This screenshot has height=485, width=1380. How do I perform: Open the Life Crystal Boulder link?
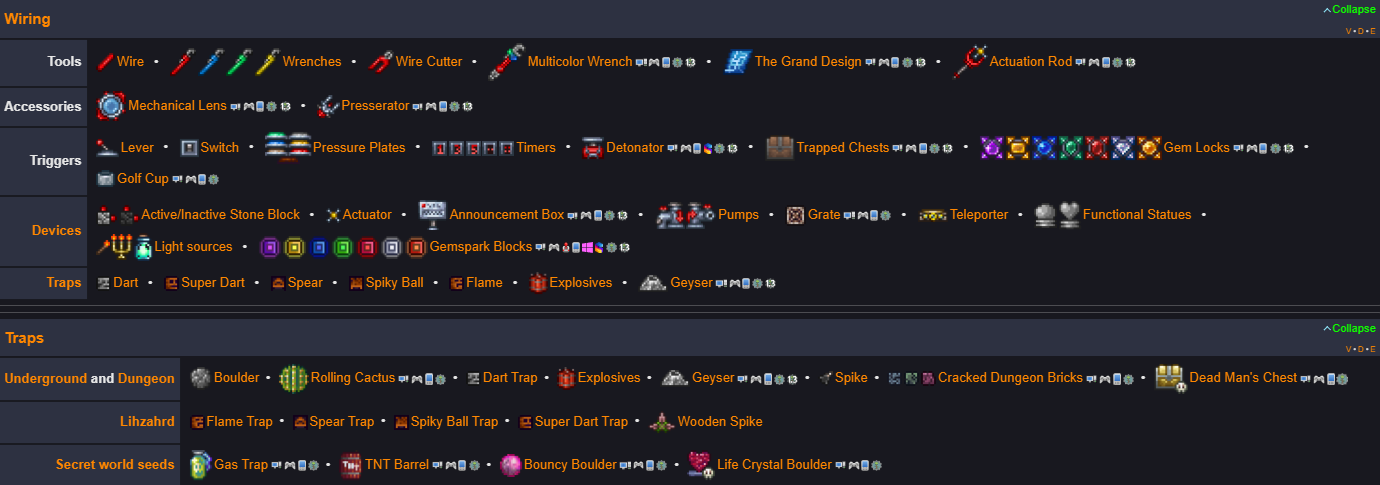774,465
